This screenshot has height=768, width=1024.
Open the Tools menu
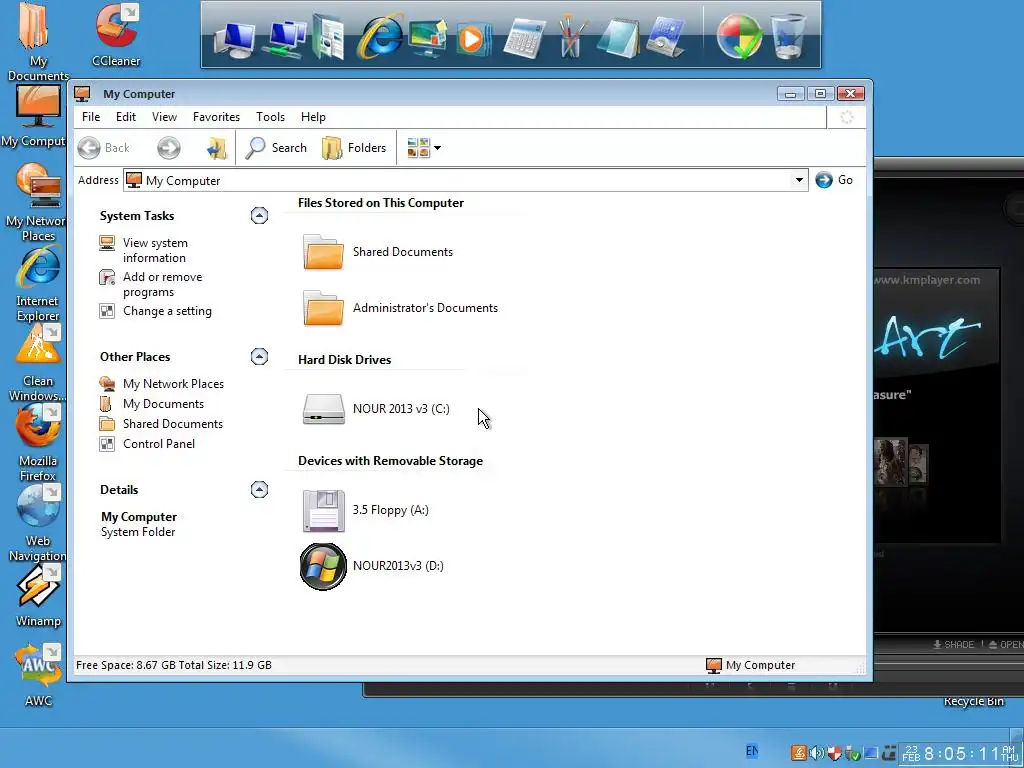point(270,117)
